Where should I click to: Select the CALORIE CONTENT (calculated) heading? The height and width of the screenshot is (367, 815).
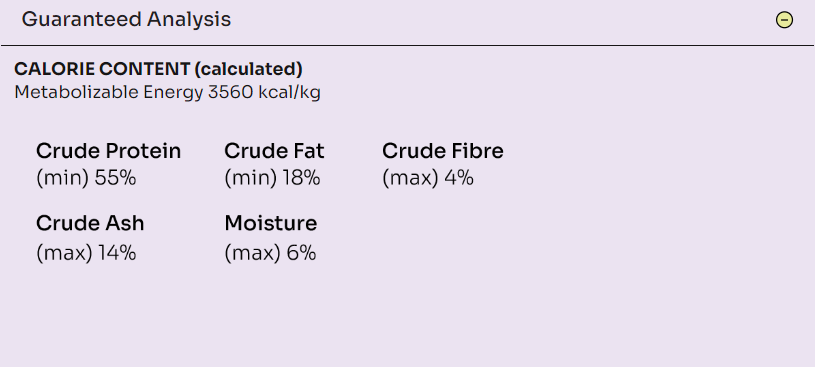click(x=158, y=69)
